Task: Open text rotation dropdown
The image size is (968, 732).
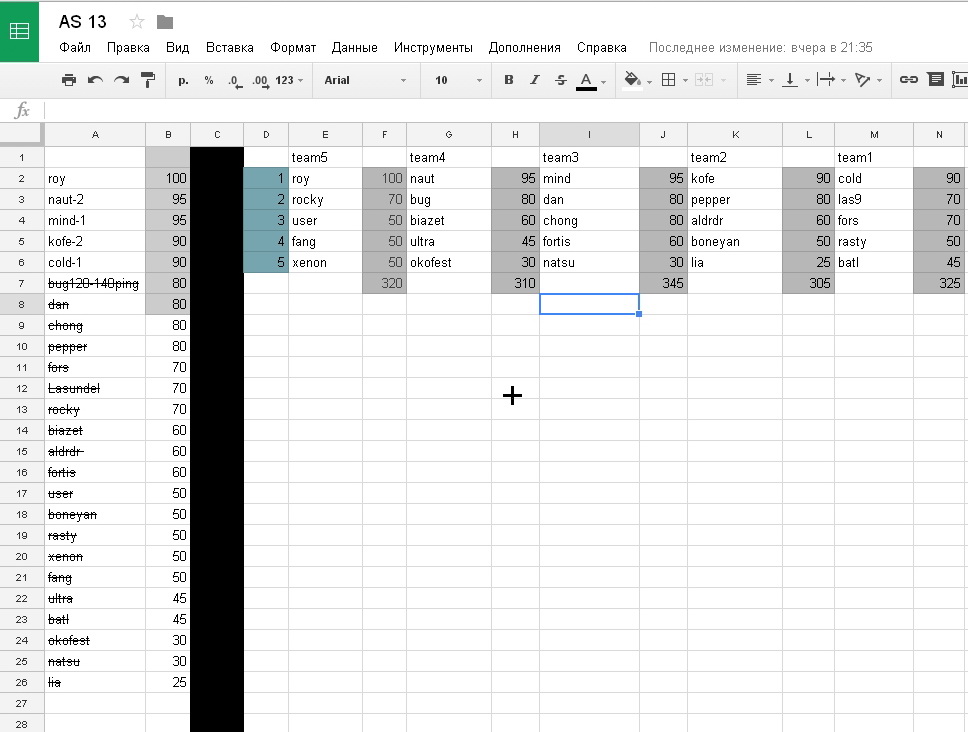Action: click(868, 80)
